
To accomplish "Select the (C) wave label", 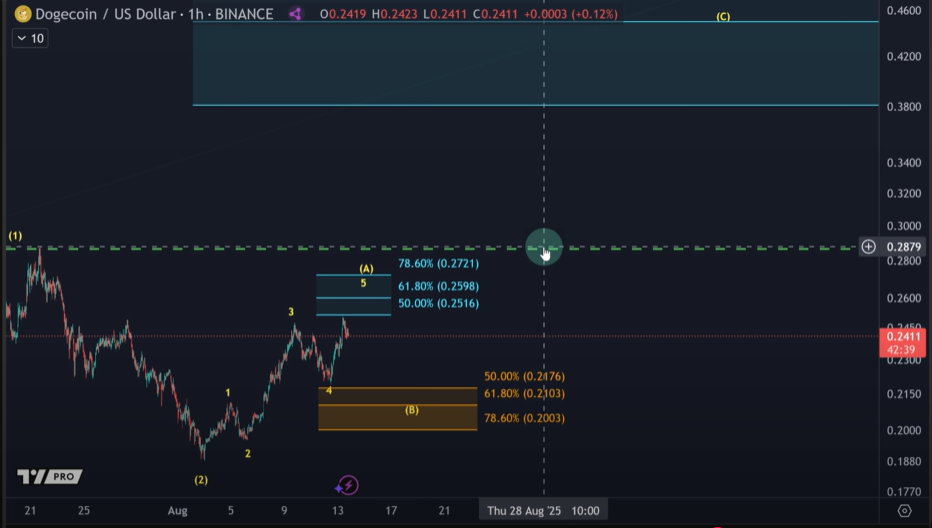I will [723, 17].
